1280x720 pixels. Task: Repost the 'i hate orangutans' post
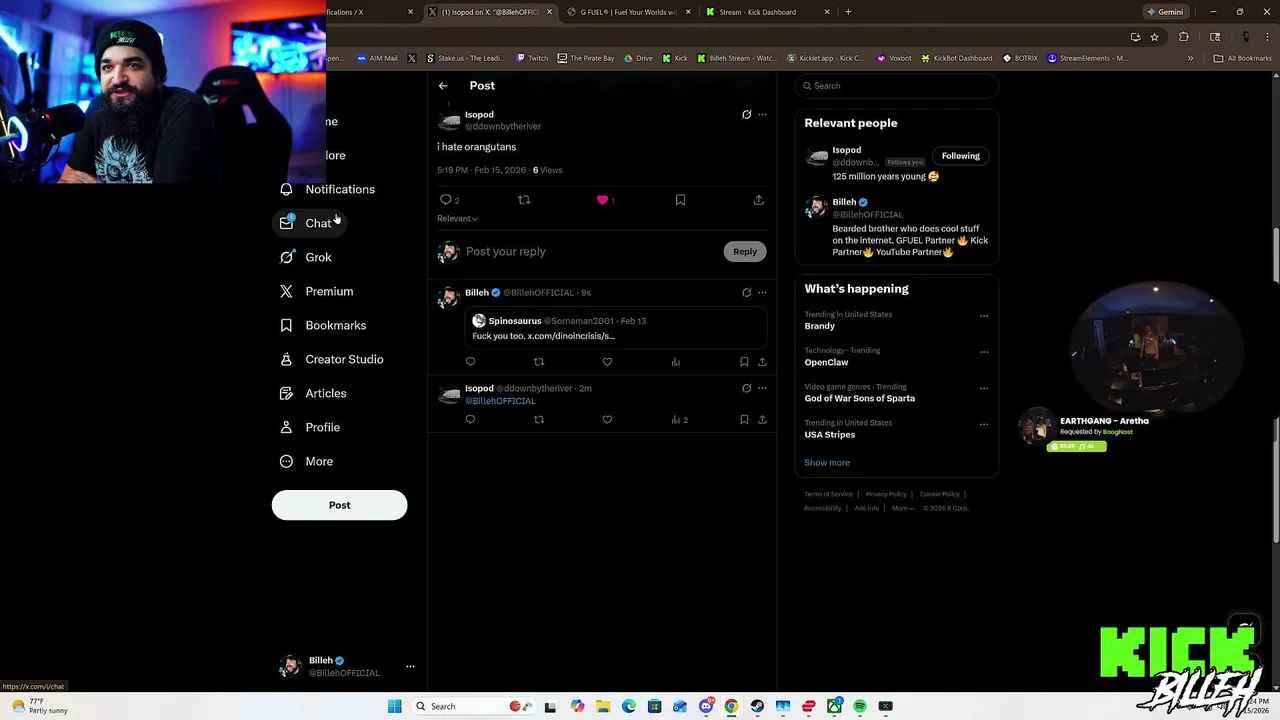pyautogui.click(x=524, y=200)
